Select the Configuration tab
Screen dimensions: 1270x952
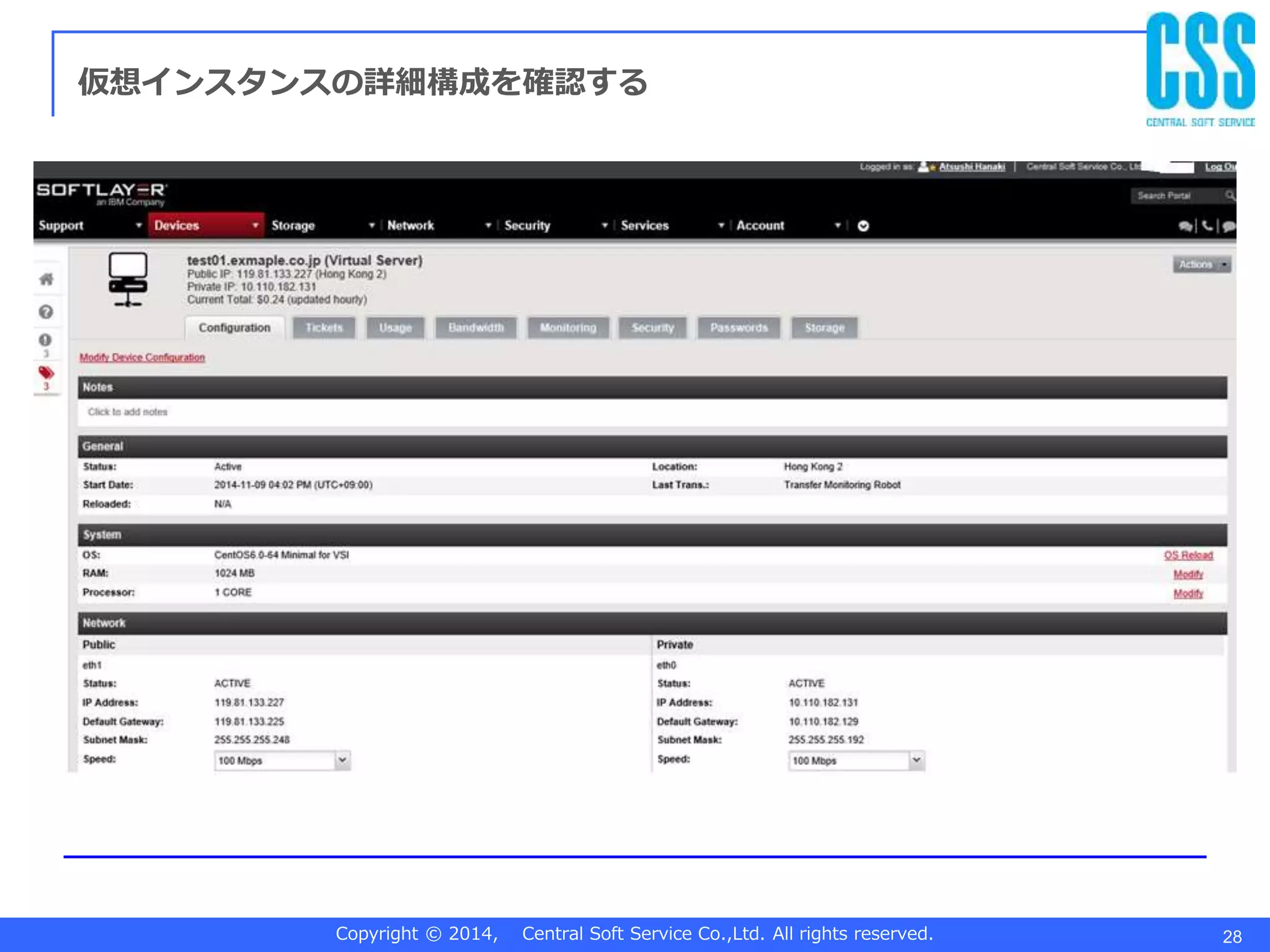coord(234,328)
